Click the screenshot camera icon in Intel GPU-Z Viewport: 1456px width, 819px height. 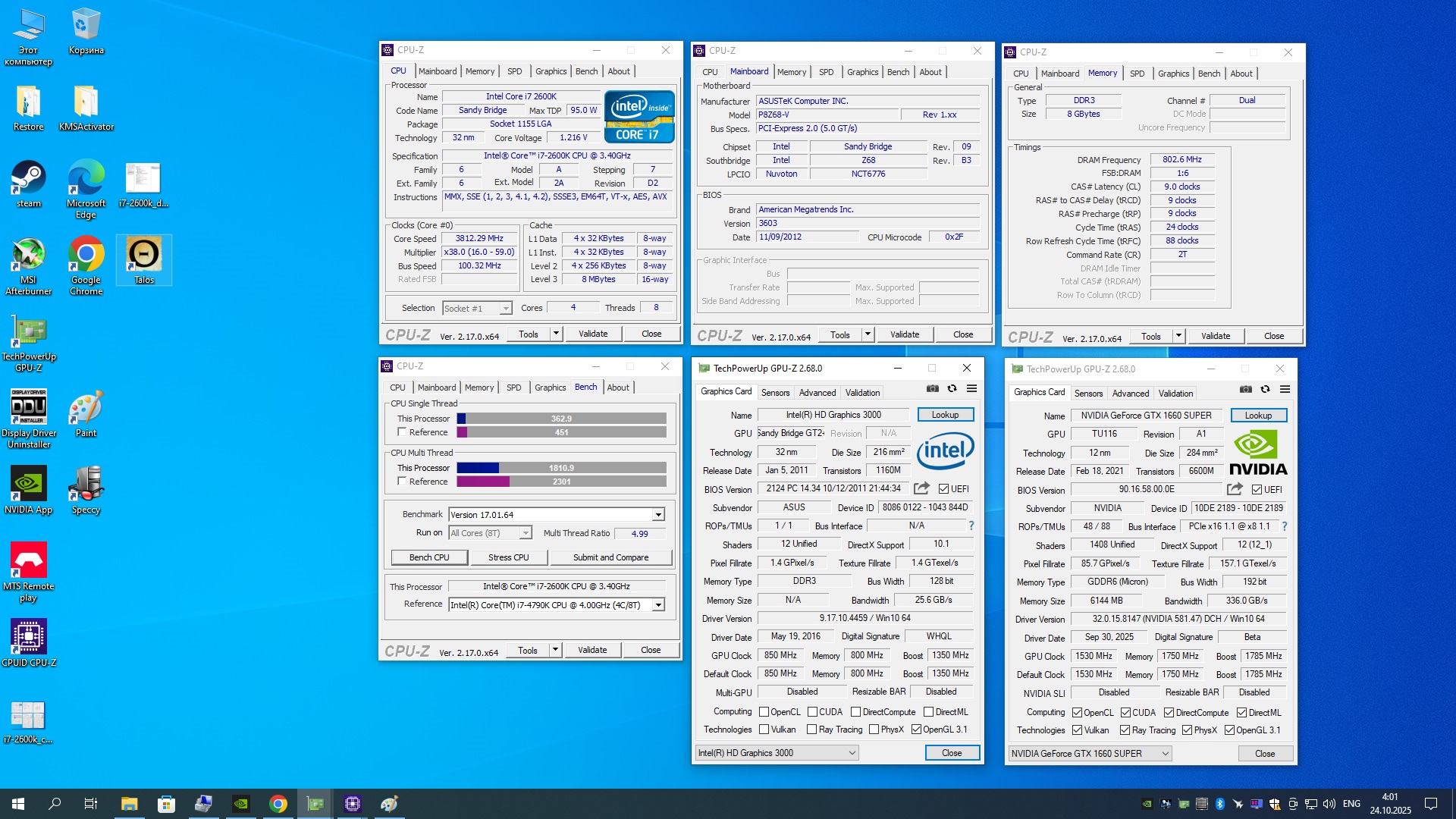click(932, 388)
